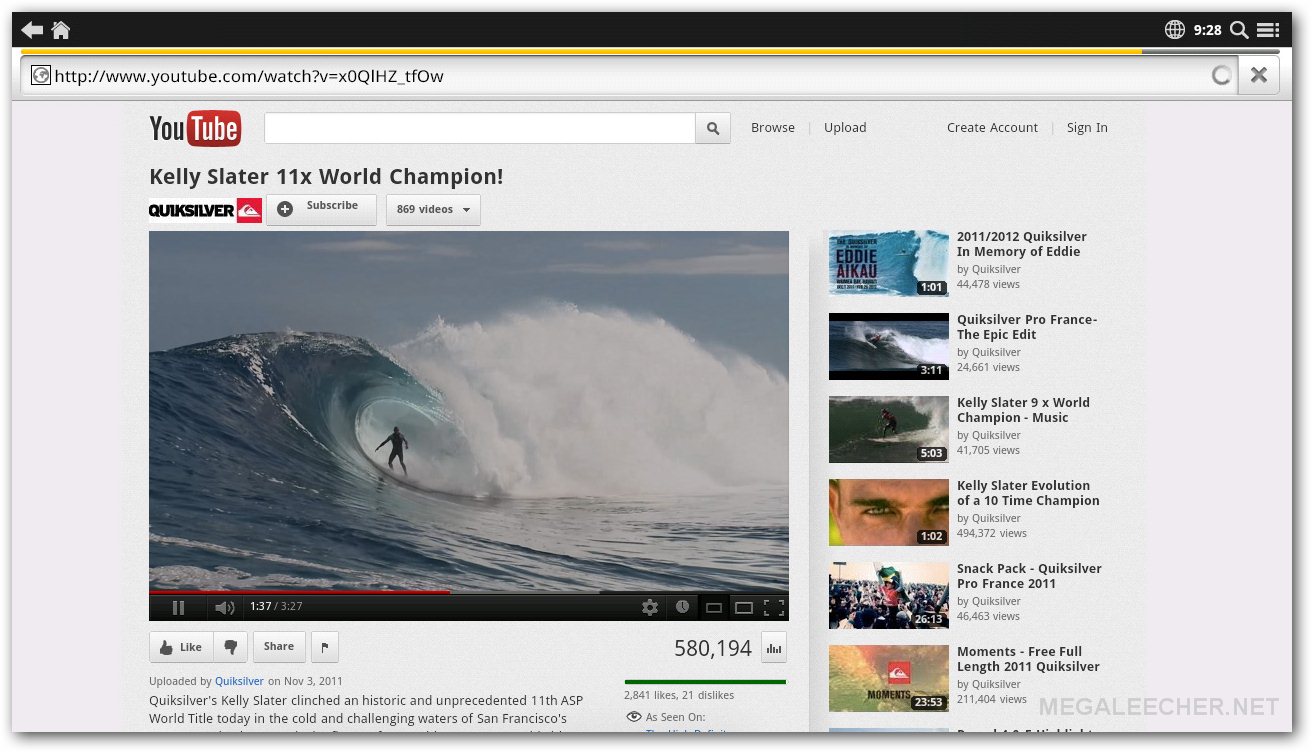Click the YouTube logo
The height and width of the screenshot is (752, 1312).
pyautogui.click(x=195, y=128)
